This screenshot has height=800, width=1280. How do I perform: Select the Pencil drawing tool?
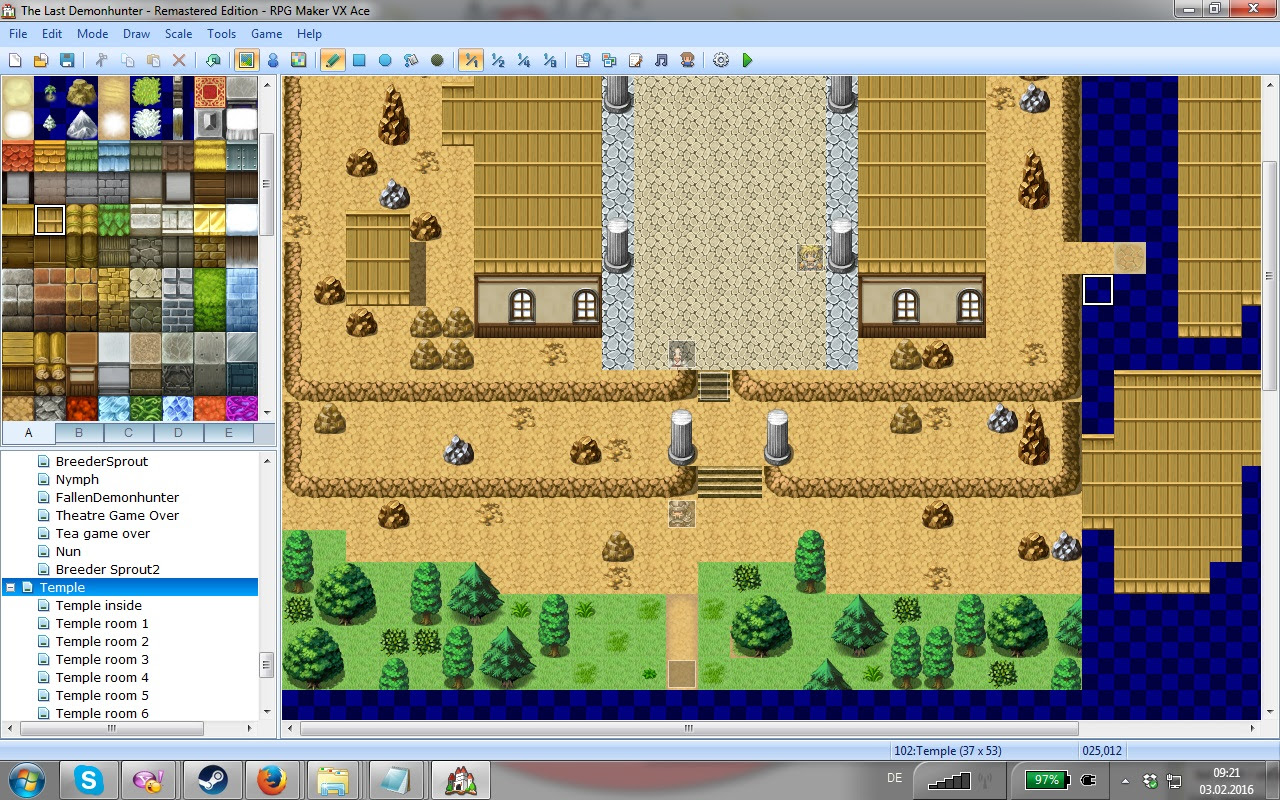[x=333, y=60]
